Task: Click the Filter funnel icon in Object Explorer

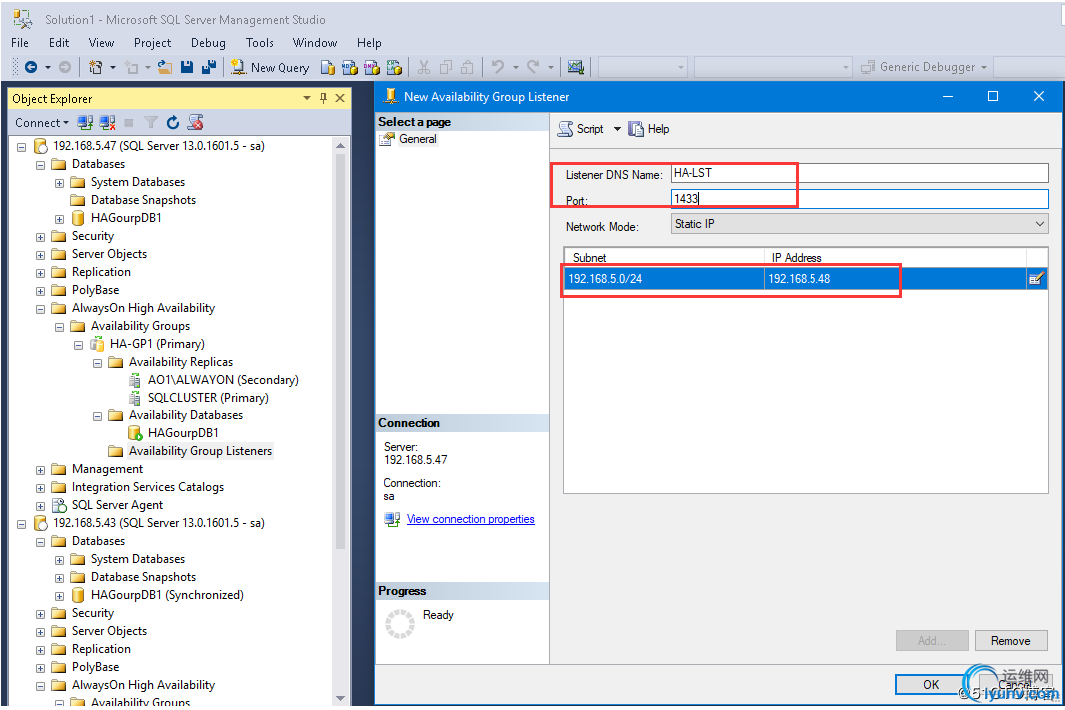Action: pos(151,122)
